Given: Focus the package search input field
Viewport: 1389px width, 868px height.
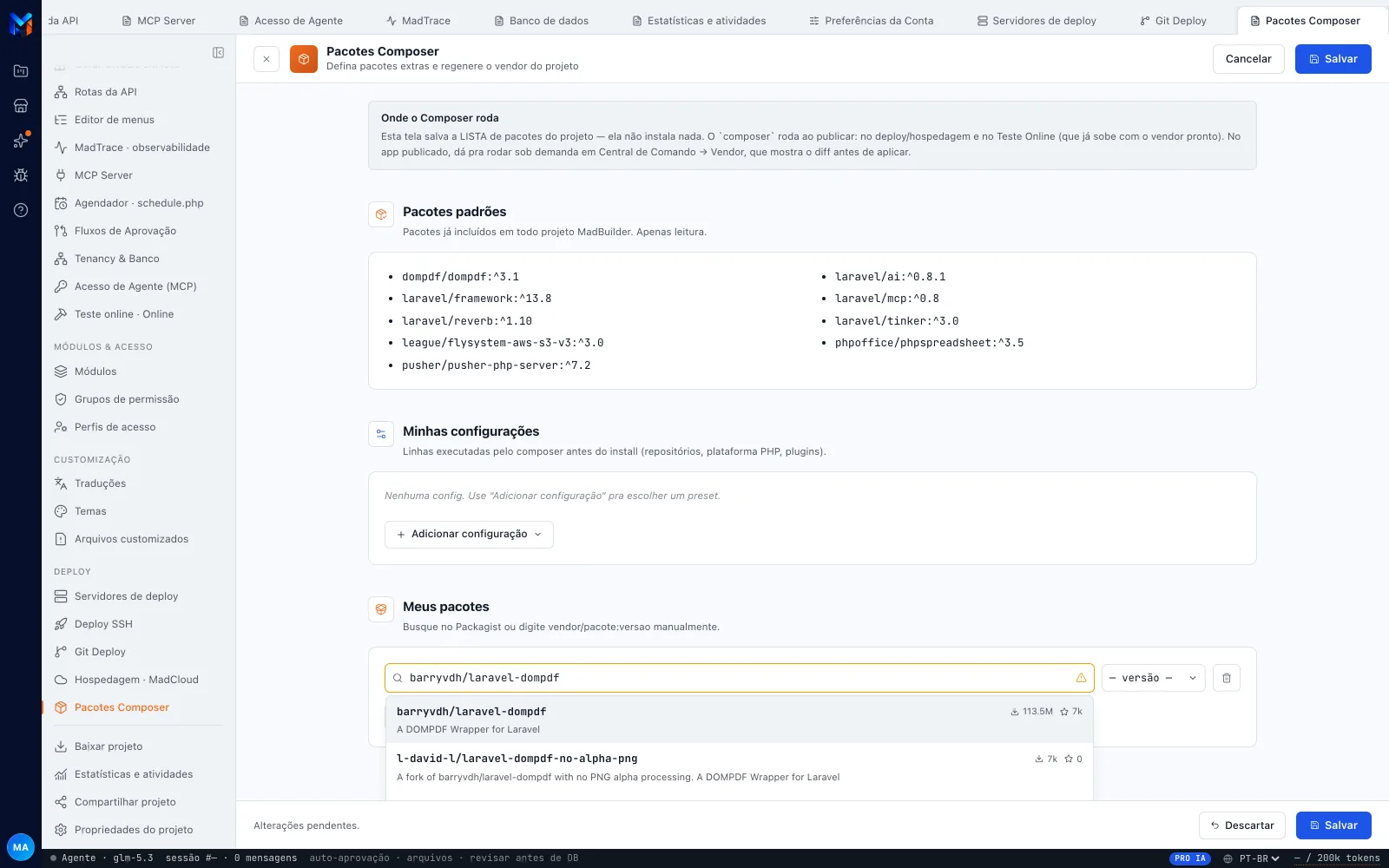Looking at the screenshot, I should 739,678.
